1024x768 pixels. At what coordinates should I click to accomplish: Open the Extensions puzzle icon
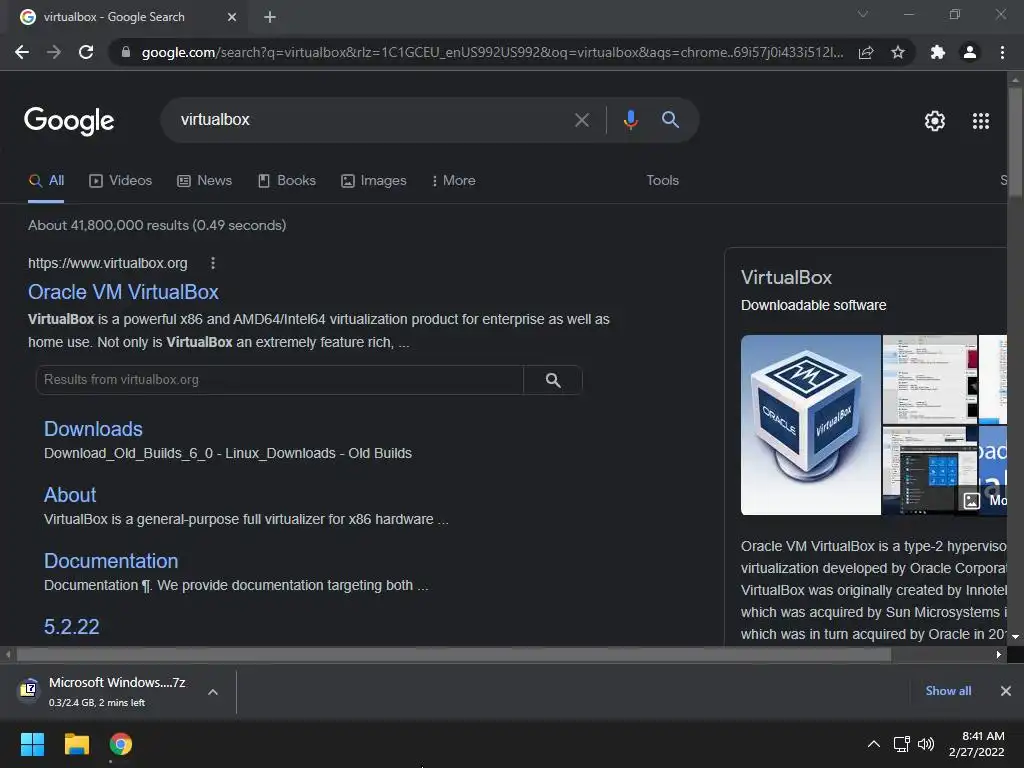[938, 52]
